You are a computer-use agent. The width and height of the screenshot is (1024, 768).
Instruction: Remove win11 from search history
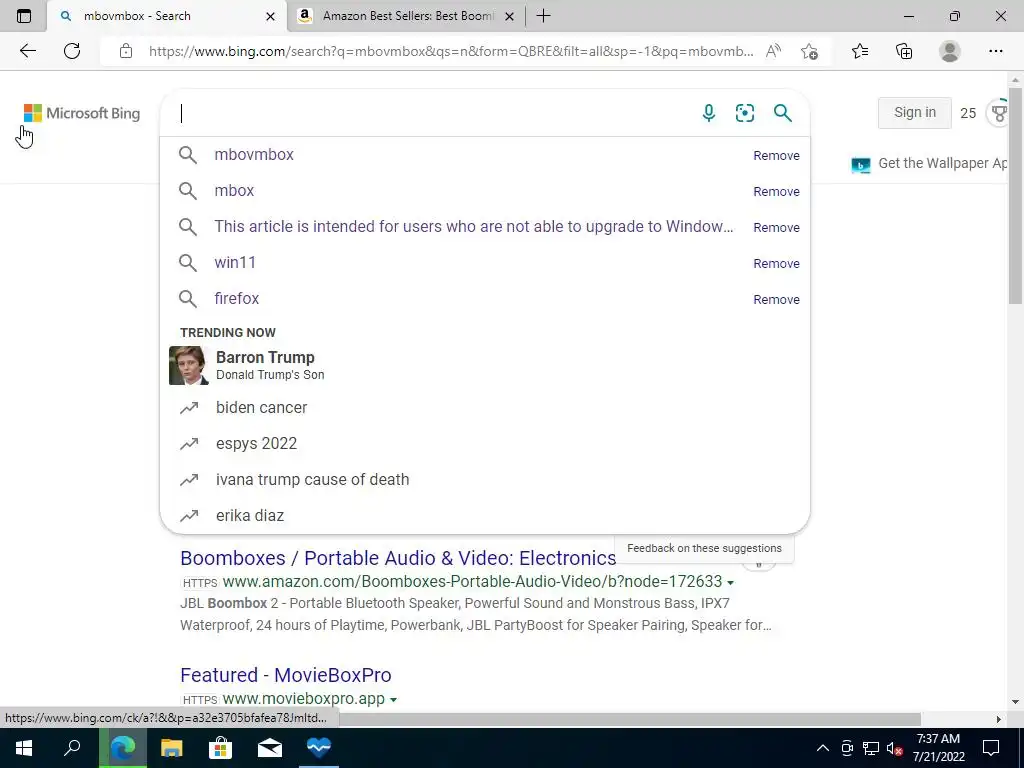[x=776, y=263]
